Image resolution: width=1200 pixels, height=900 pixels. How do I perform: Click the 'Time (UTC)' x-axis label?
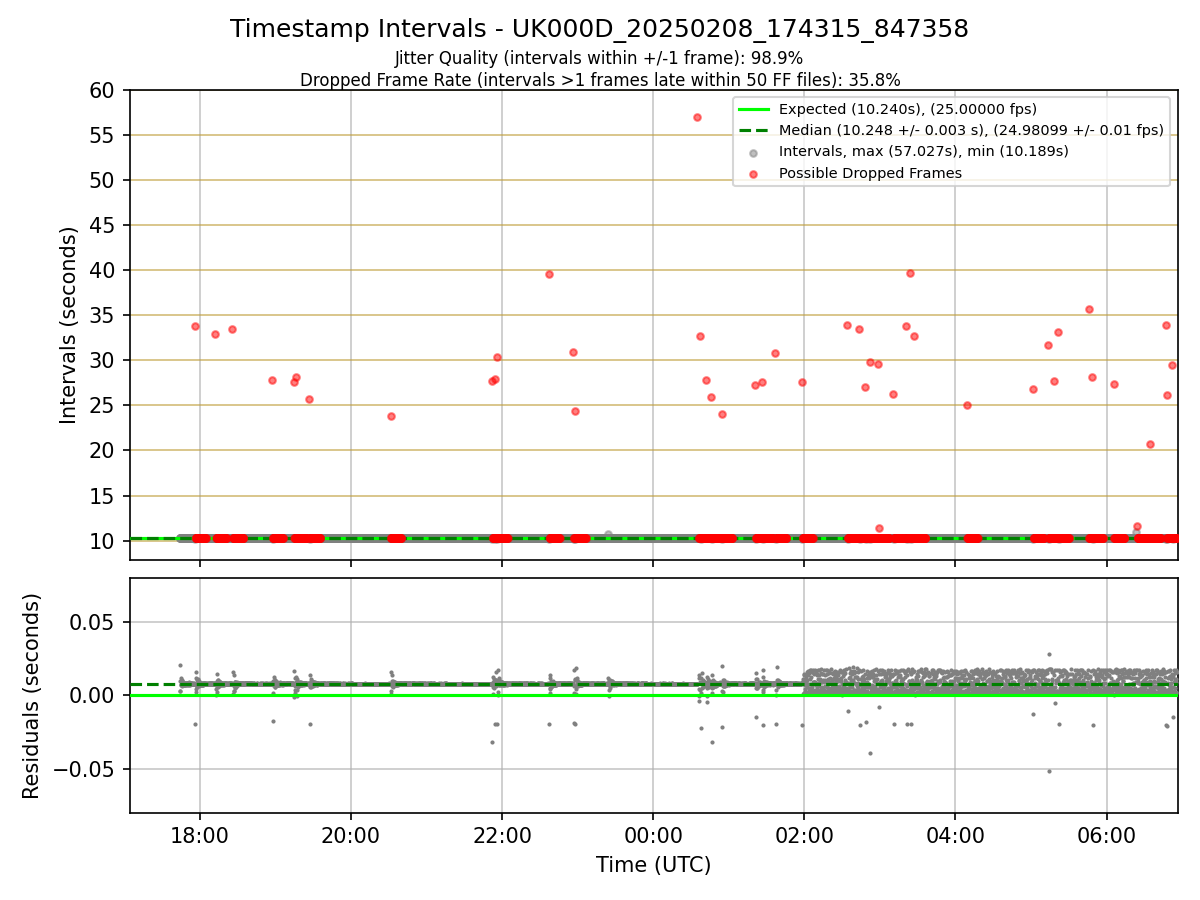653,865
